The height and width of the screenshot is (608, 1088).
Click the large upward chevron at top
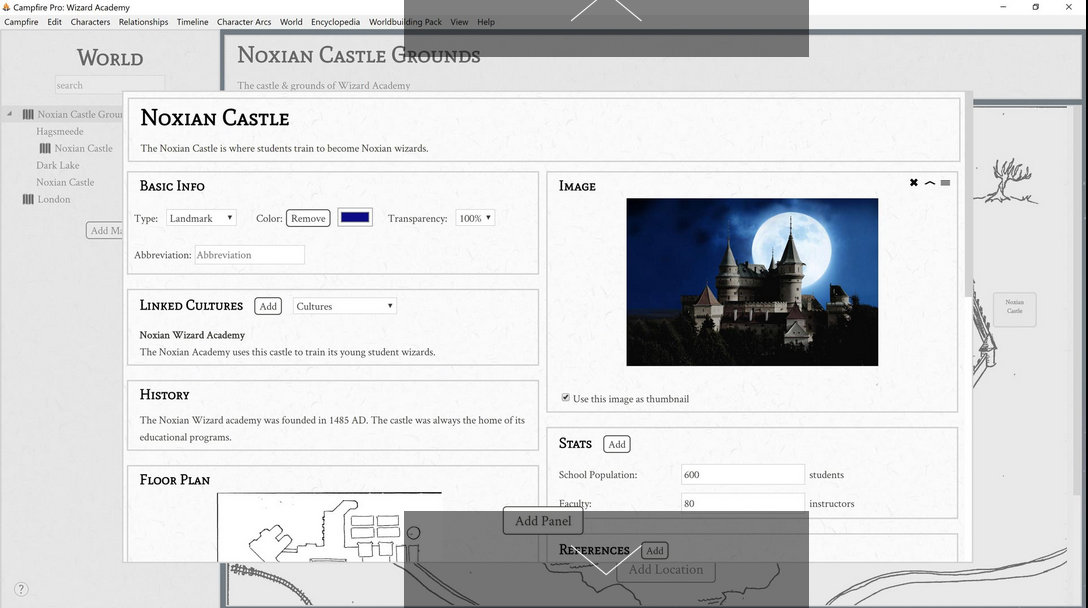click(x=606, y=10)
